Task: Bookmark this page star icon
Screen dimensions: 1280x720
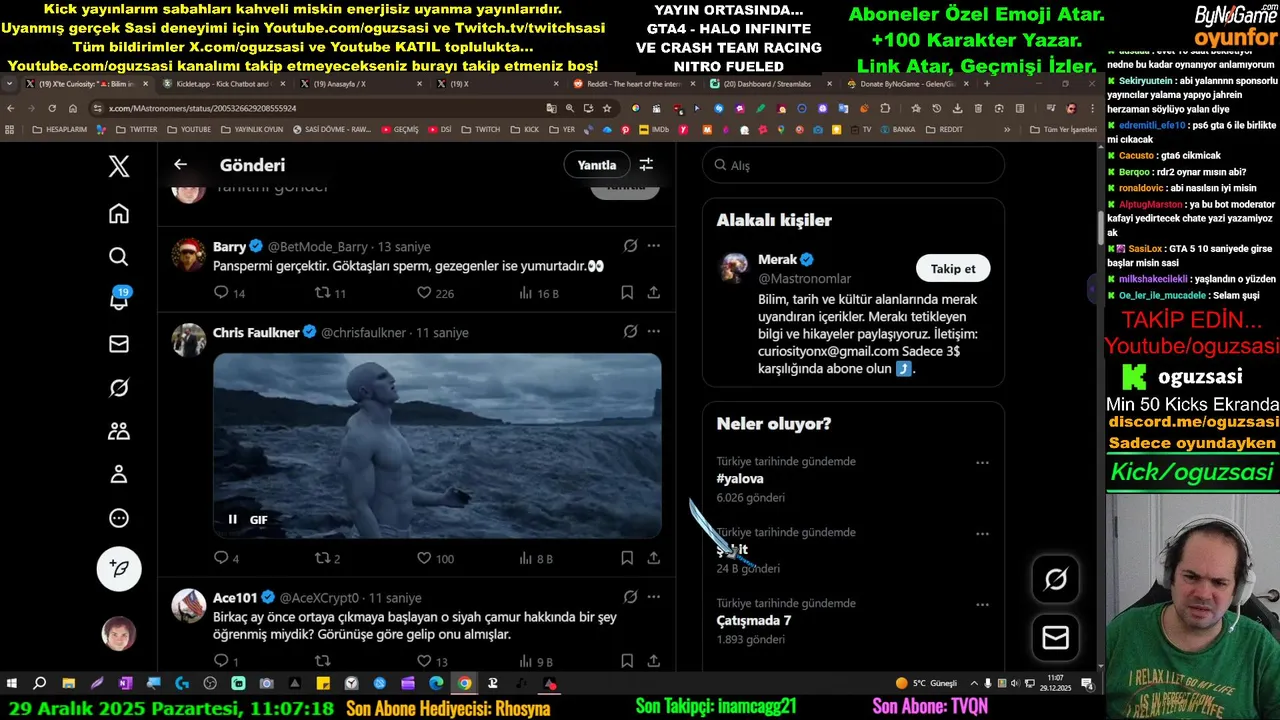Action: tap(606, 108)
